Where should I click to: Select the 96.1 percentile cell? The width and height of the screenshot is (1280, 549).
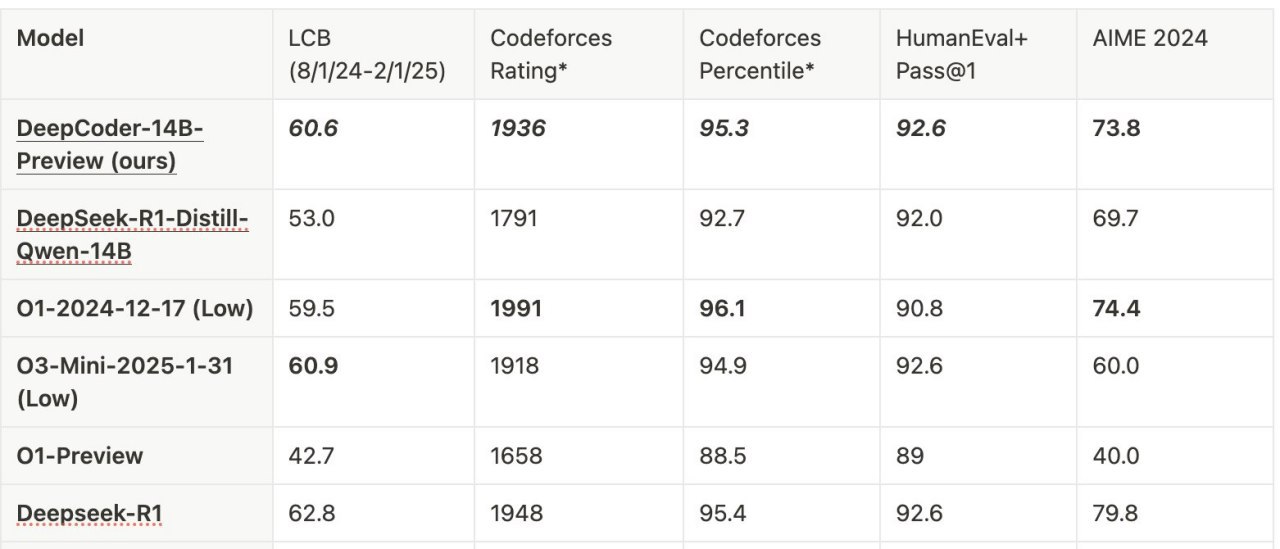(x=721, y=309)
